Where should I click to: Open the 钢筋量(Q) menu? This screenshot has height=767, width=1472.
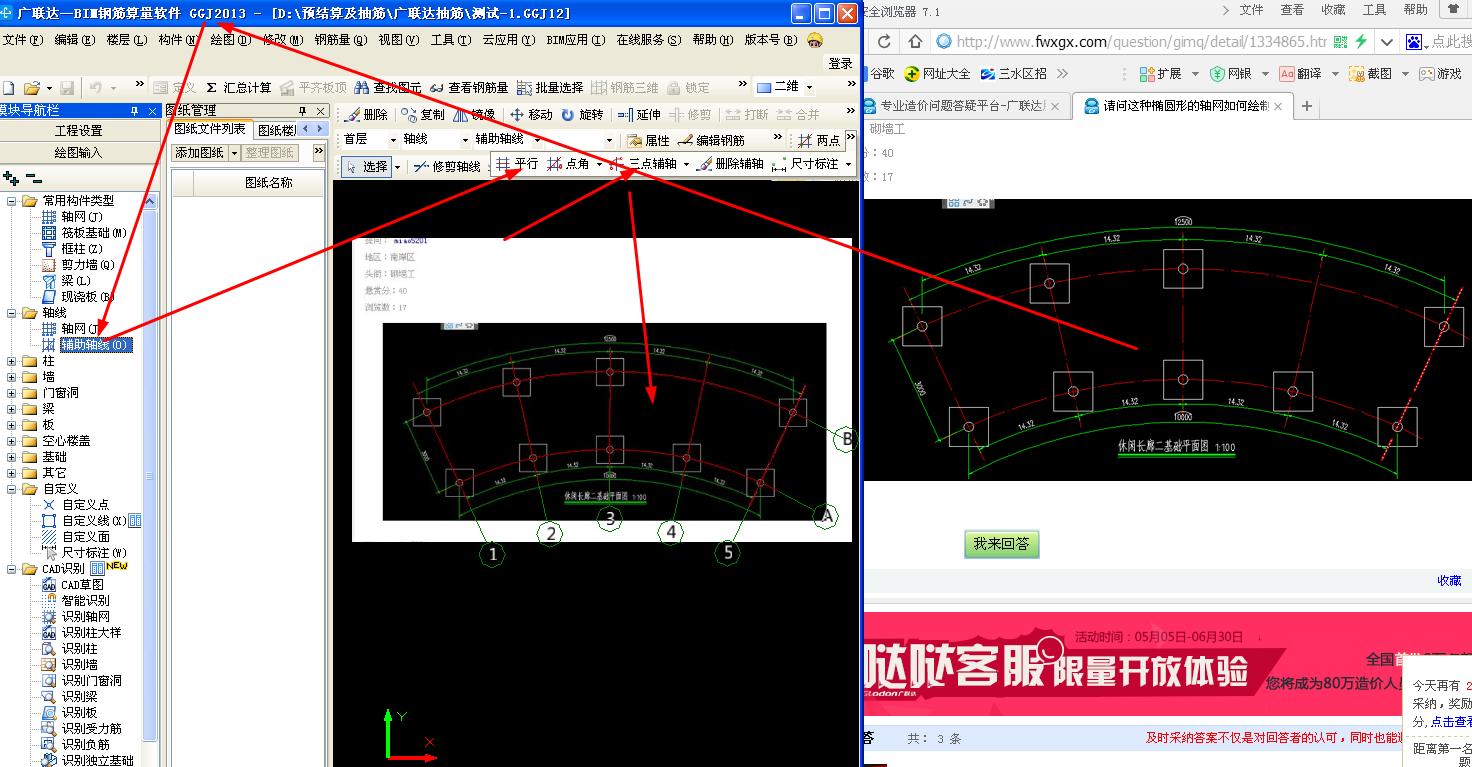[341, 40]
